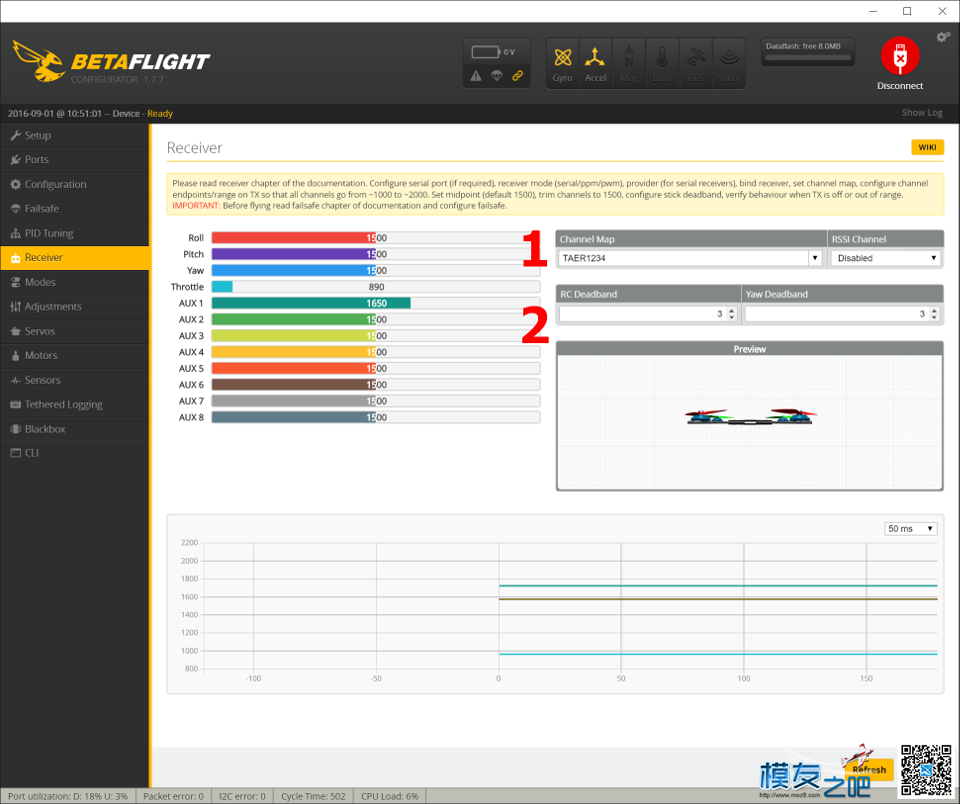This screenshot has width=960, height=804.
Task: Click the Dataflash free 8.0MB indicator
Action: pos(808,52)
